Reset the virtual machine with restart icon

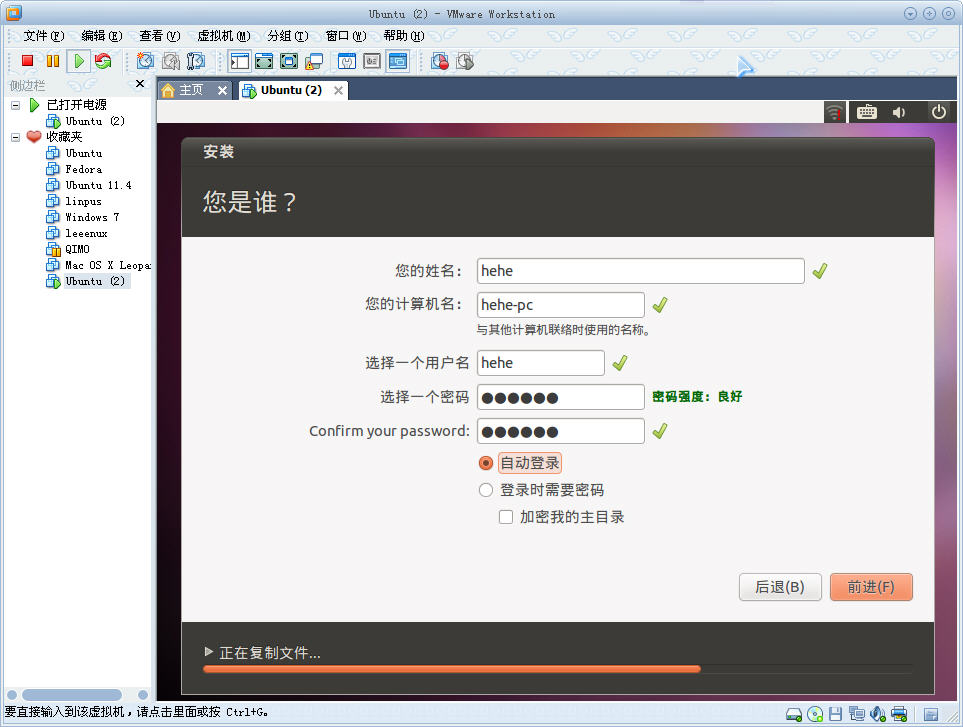(x=103, y=61)
